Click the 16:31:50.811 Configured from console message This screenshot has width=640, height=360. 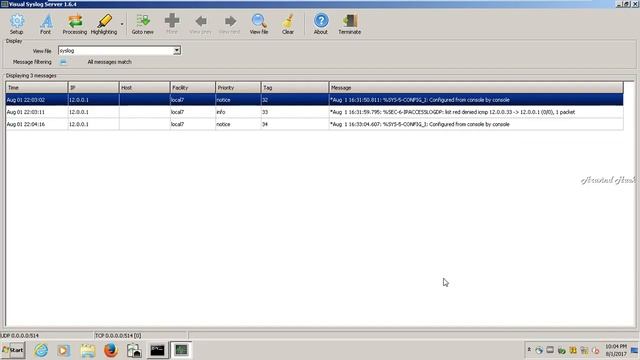click(420, 100)
